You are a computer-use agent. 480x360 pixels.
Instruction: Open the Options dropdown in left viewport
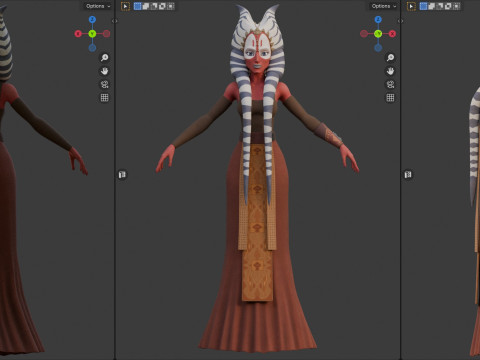pos(98,6)
